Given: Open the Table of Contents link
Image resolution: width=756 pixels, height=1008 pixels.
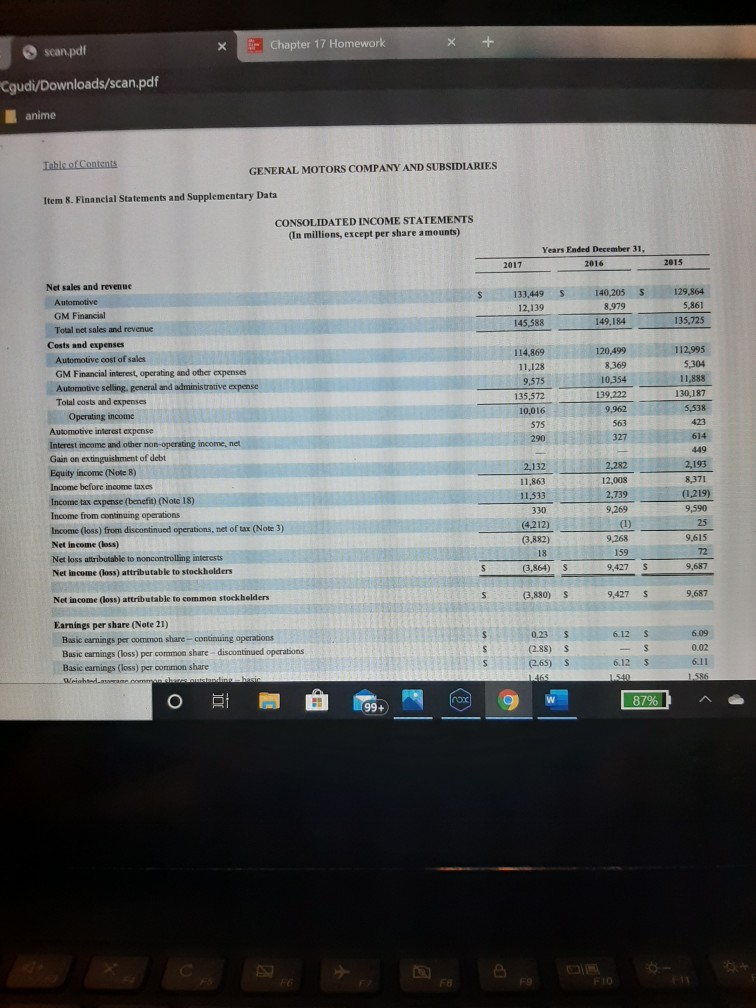Looking at the screenshot, I should 80,164.
